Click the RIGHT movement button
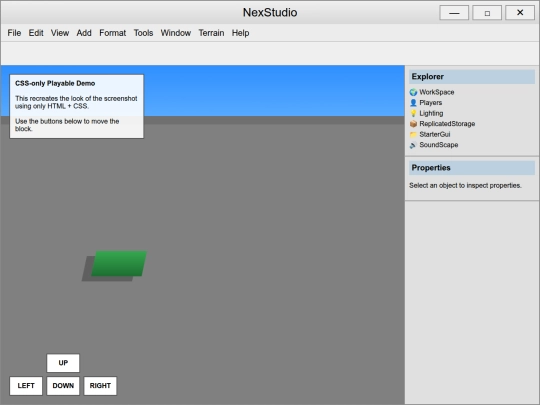This screenshot has height=405, width=540. pos(100,386)
